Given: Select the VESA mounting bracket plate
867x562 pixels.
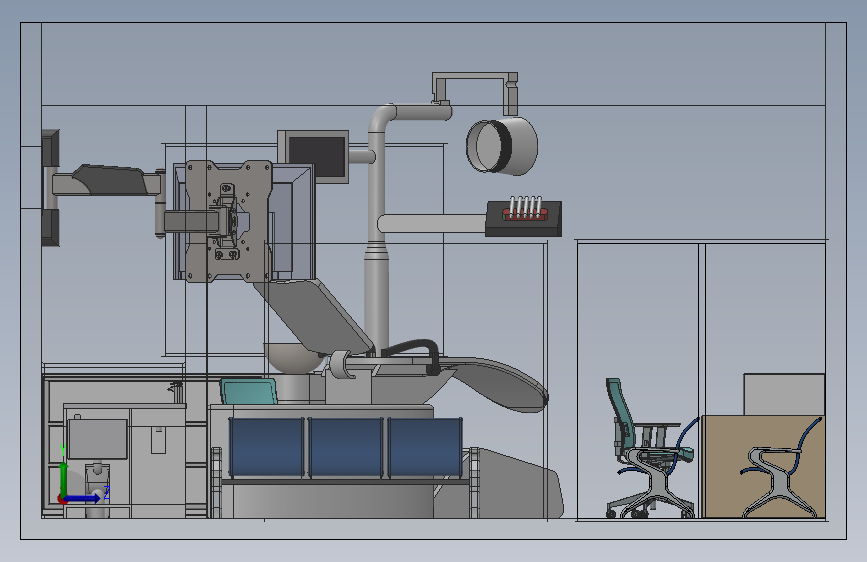Looking at the screenshot, I should (x=228, y=221).
